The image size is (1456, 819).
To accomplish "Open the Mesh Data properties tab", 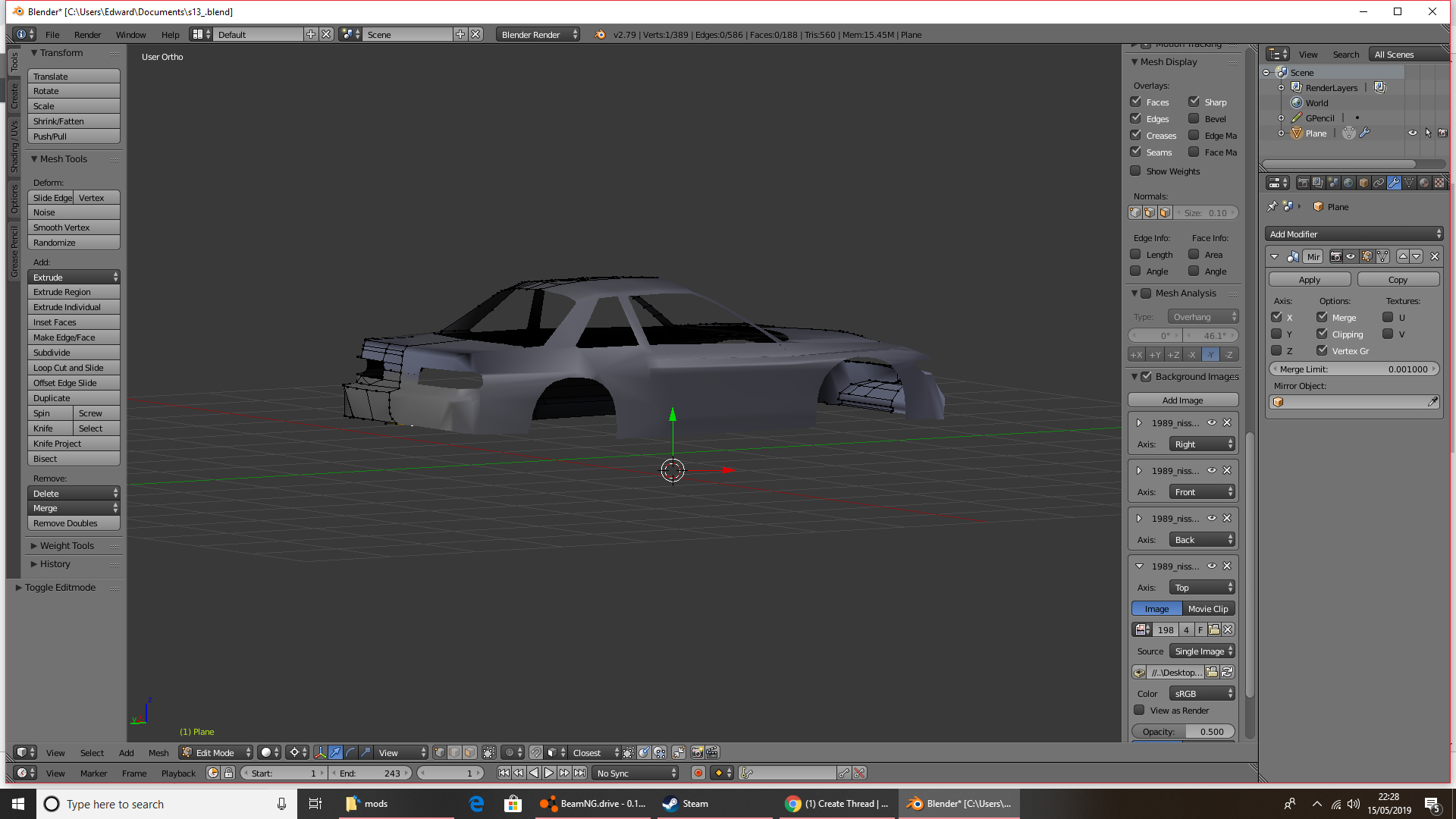I will (x=1409, y=183).
